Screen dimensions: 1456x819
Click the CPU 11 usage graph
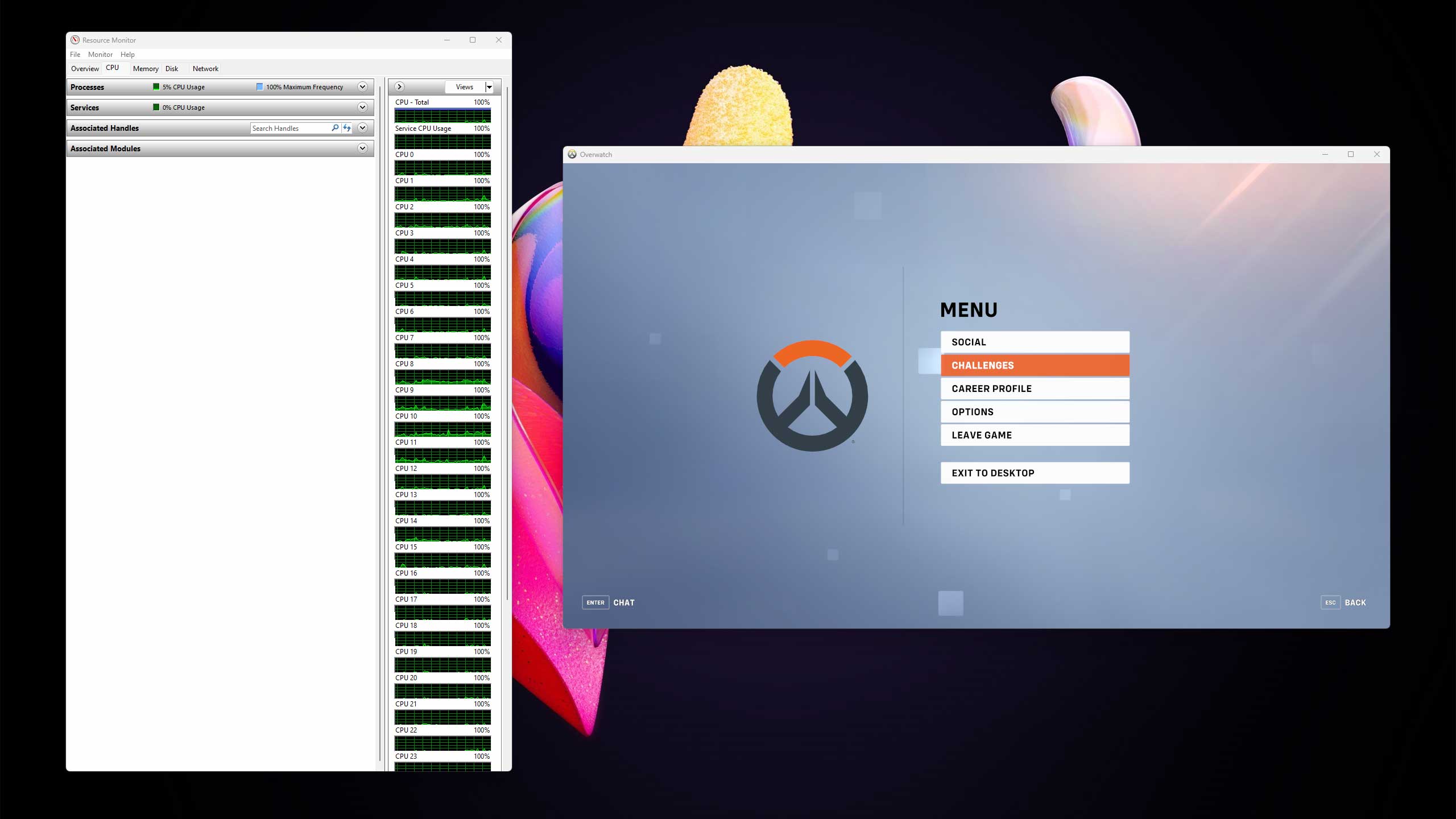click(x=442, y=456)
